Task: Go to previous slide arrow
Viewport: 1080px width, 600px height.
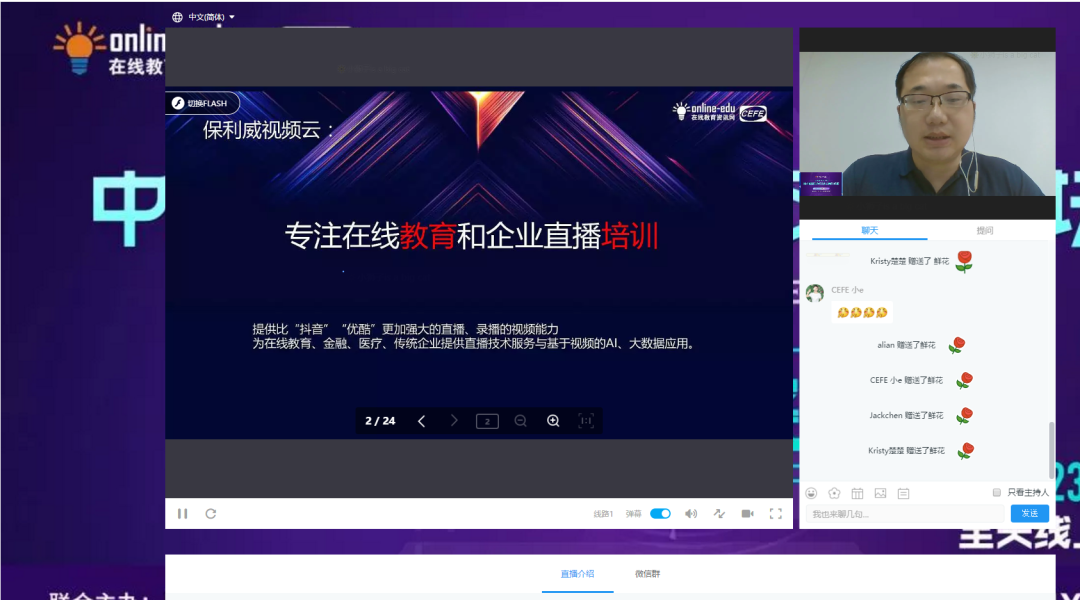Action: [421, 421]
